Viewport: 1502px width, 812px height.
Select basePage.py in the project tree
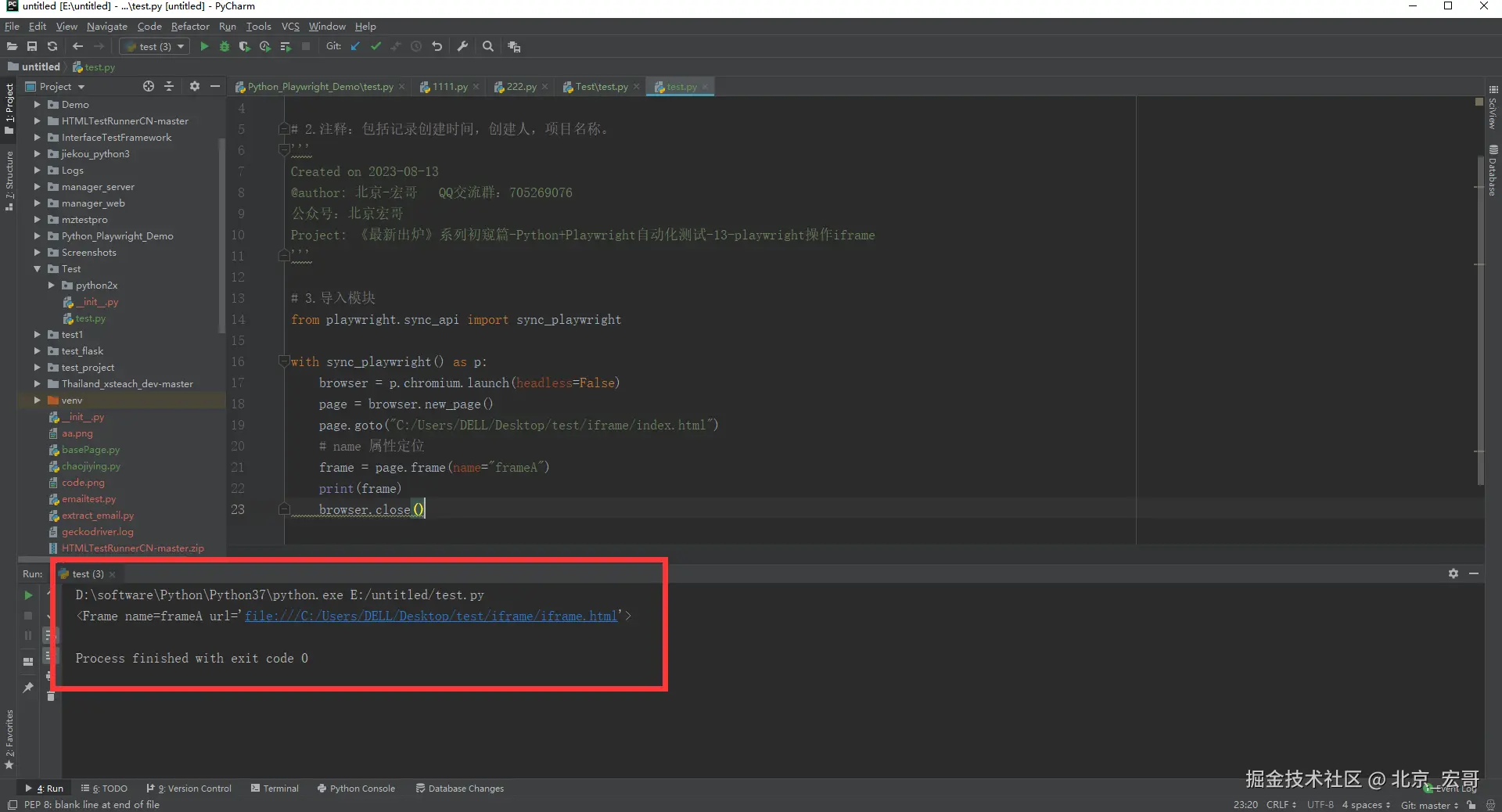pos(91,450)
